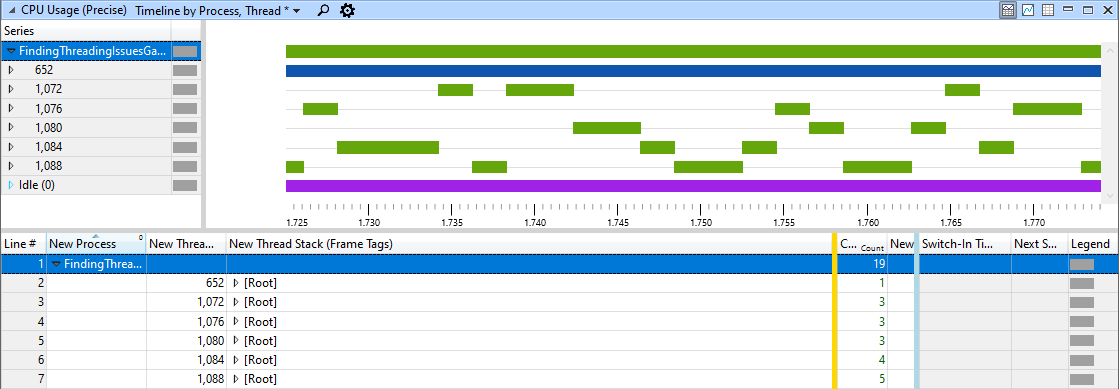This screenshot has height=389, width=1120.
Task: Sort by Count column header
Action: click(x=861, y=244)
